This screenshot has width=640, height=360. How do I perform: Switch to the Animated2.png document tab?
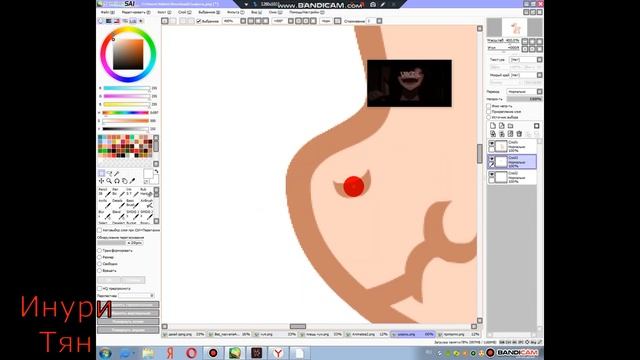(367, 334)
